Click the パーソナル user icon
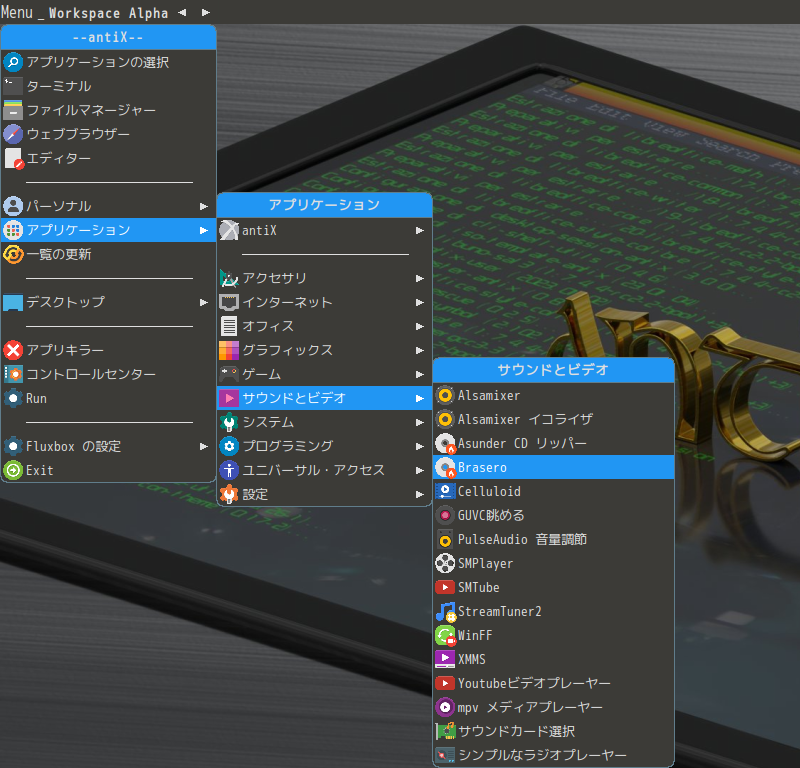This screenshot has width=800, height=768. (x=13, y=206)
